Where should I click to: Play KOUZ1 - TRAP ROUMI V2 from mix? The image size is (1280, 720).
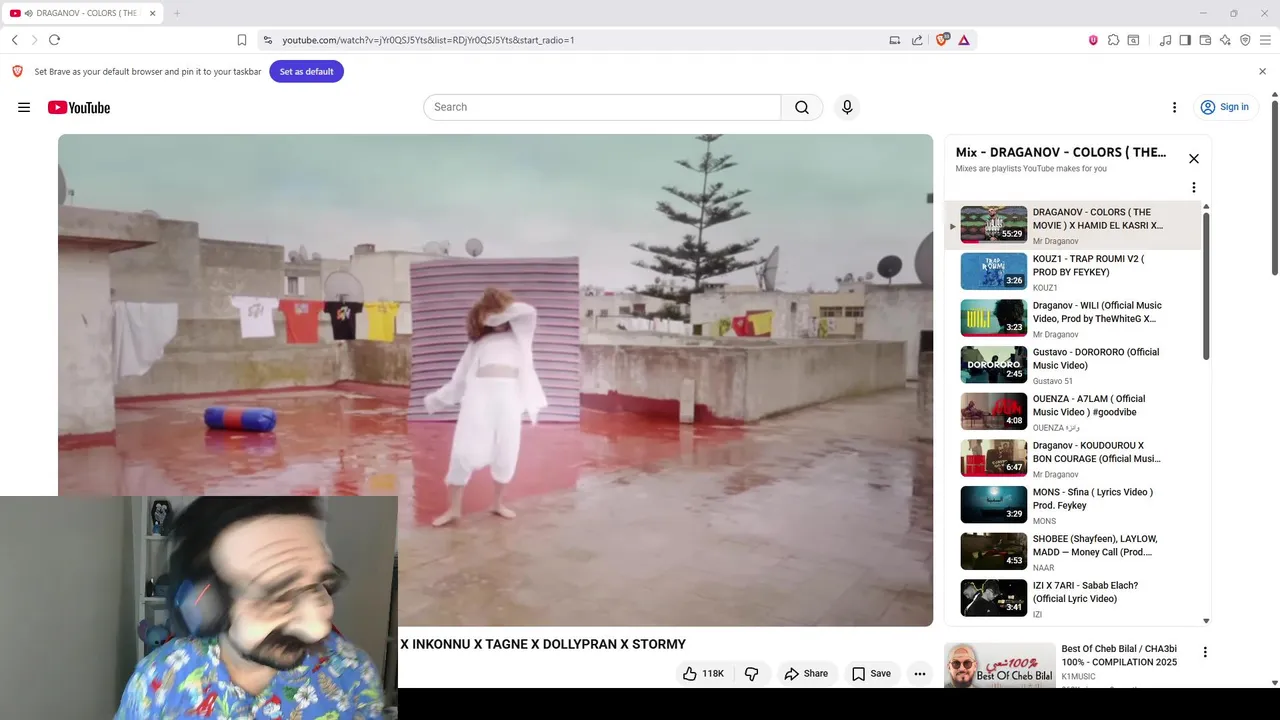tap(1072, 272)
